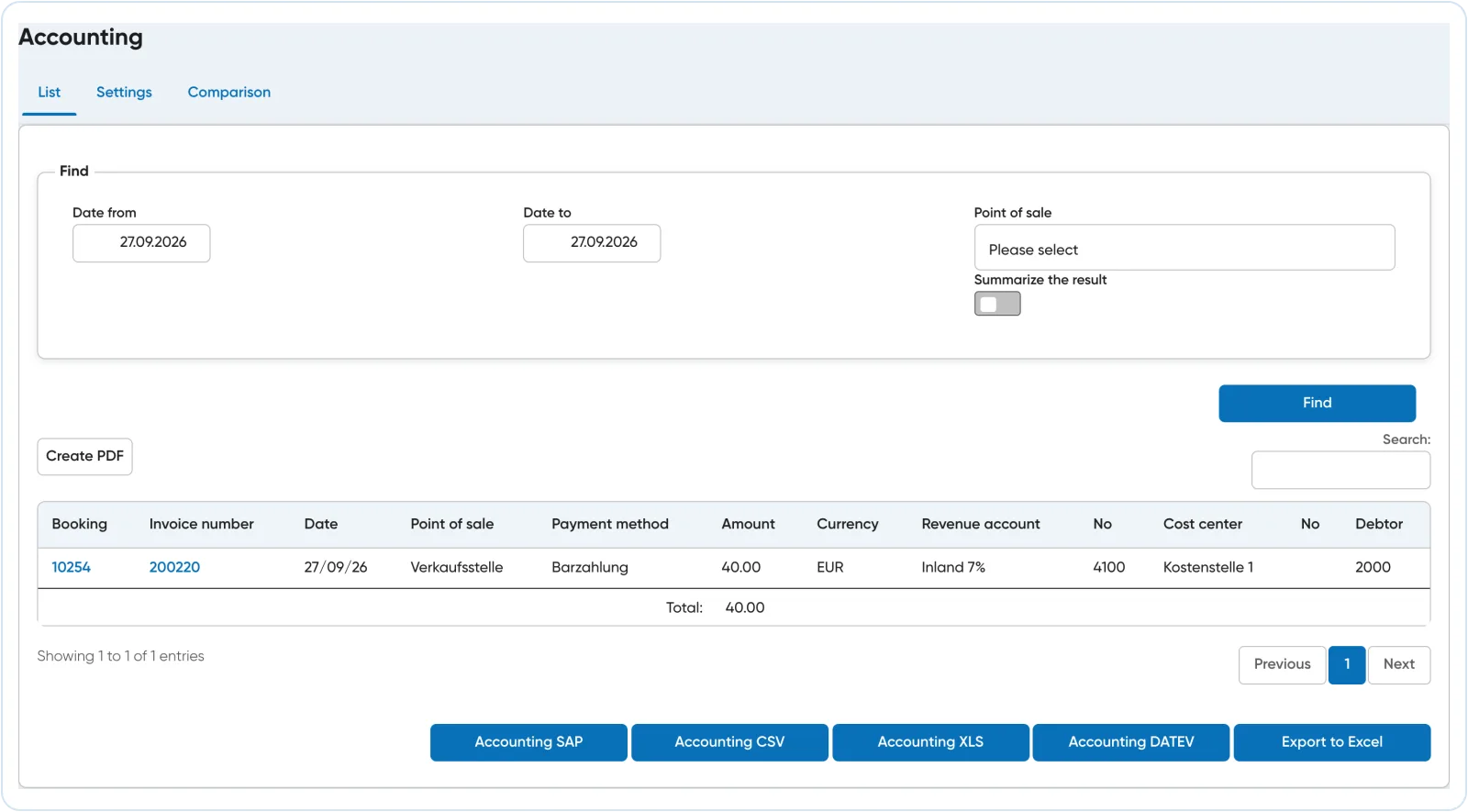Export via Accounting XLS button

coord(930,743)
